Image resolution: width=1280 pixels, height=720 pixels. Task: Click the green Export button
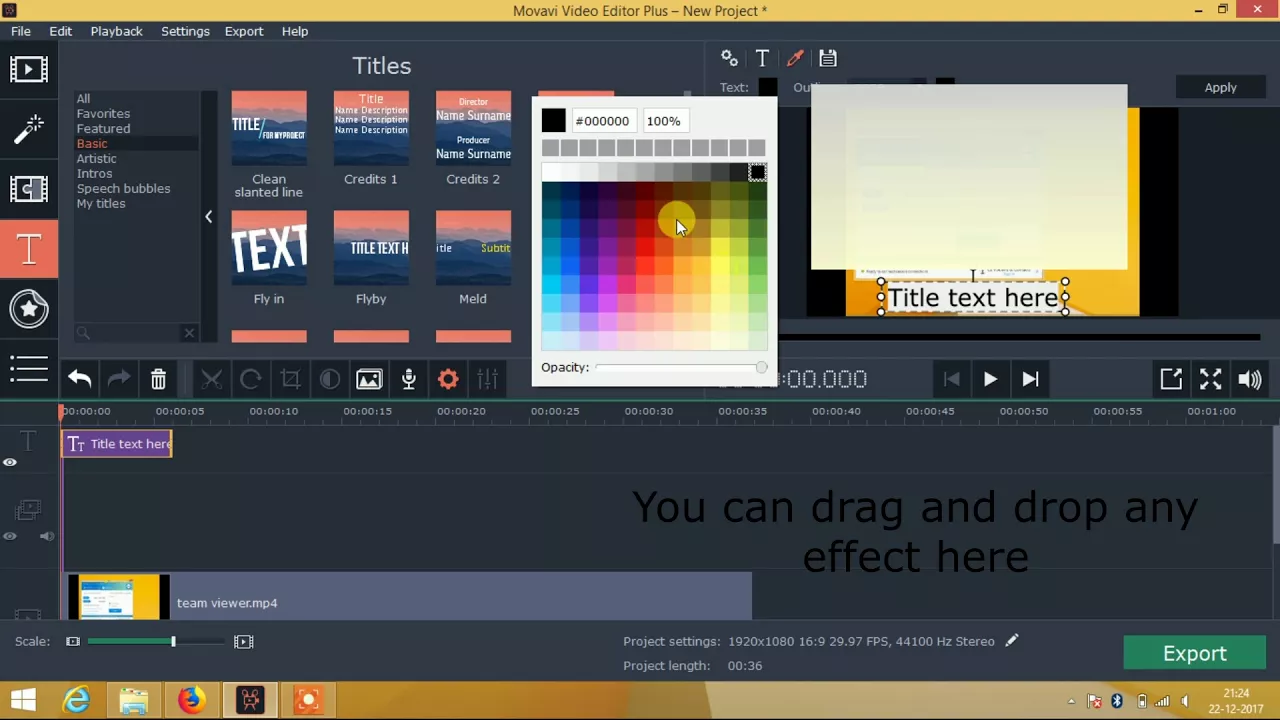[1194, 653]
